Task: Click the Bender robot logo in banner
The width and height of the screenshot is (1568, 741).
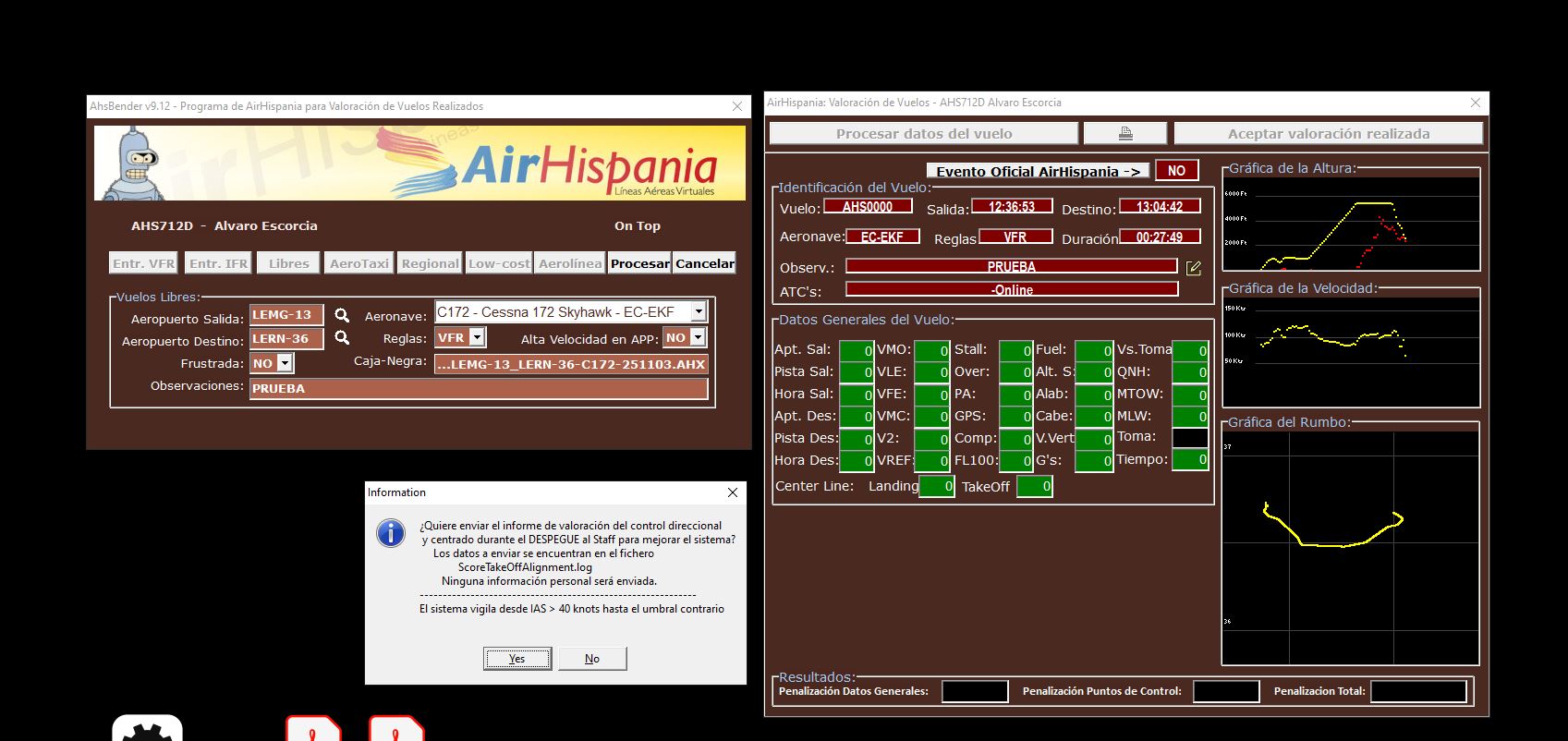Action: point(135,164)
